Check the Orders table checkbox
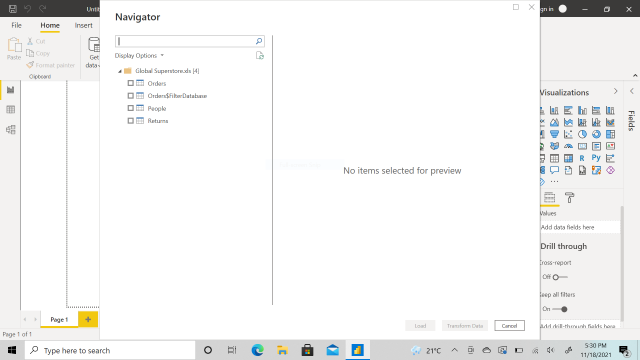 [131, 83]
